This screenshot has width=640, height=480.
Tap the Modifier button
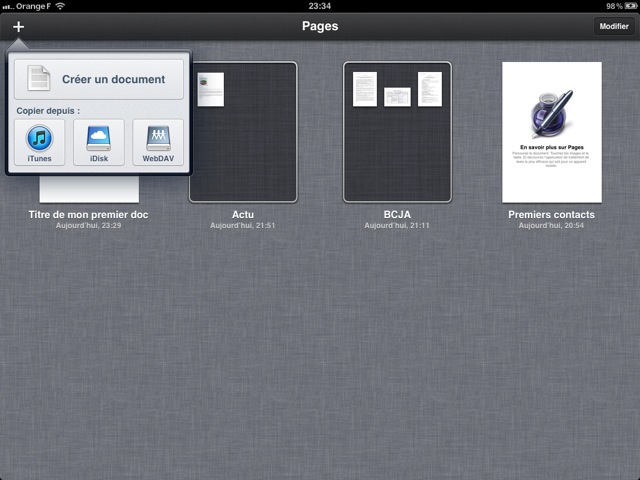click(x=613, y=27)
